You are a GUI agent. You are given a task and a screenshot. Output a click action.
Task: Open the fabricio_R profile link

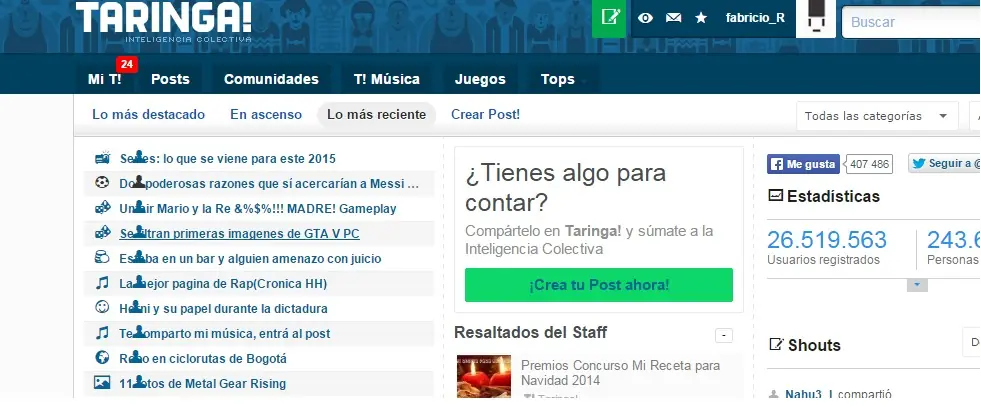pyautogui.click(x=755, y=18)
